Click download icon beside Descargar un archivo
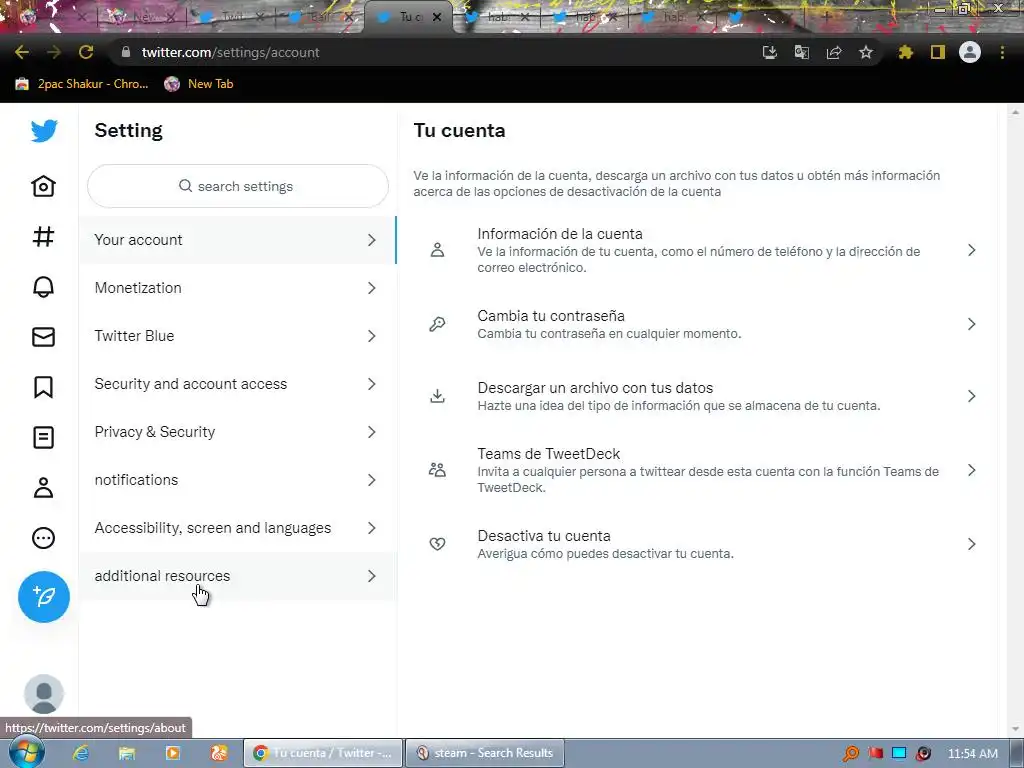 click(437, 396)
